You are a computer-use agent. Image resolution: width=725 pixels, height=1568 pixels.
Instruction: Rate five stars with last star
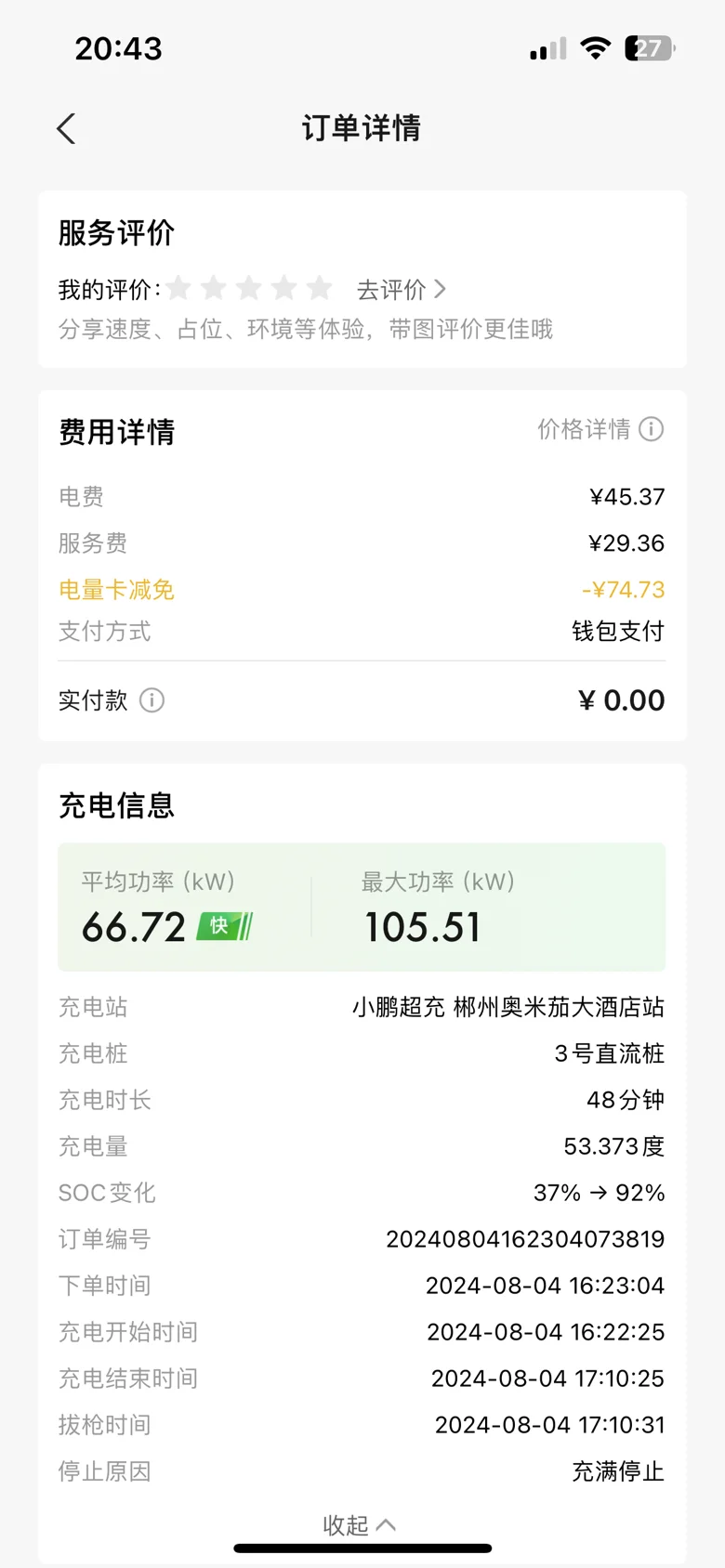pos(319,289)
